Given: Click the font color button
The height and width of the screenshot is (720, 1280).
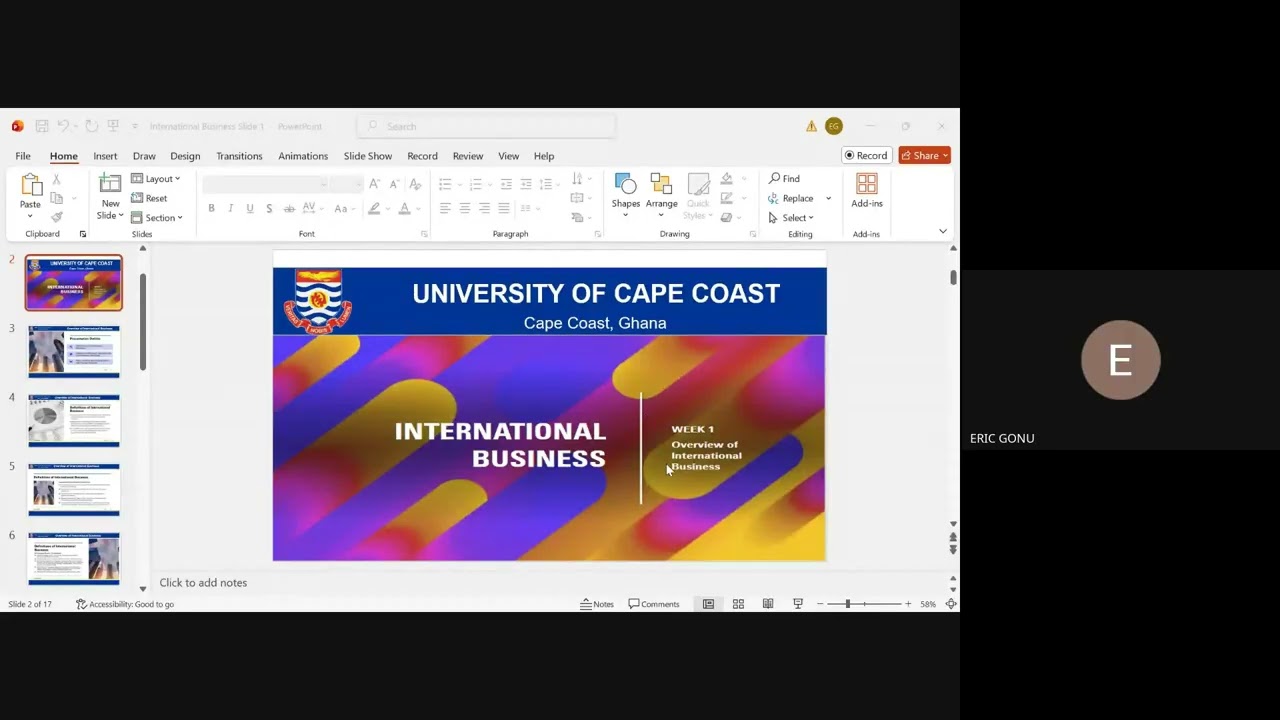Looking at the screenshot, I should pos(404,208).
